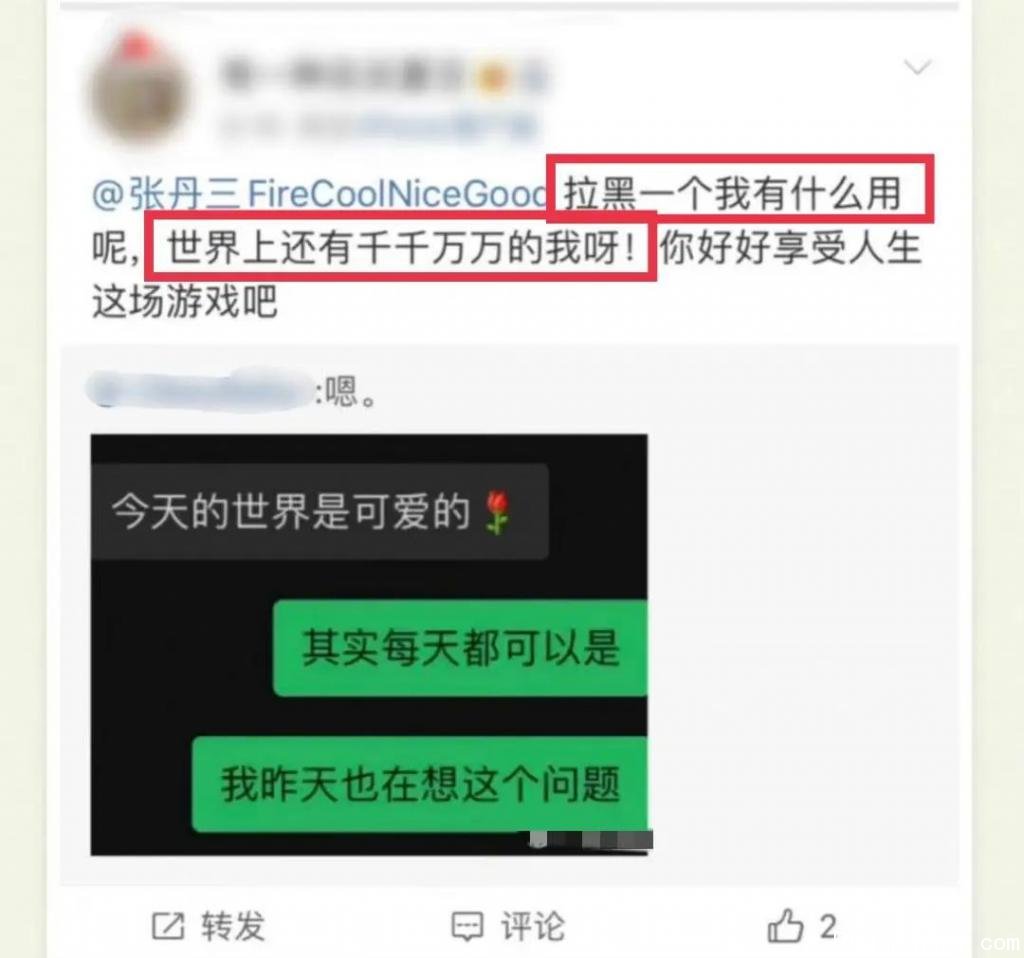This screenshot has height=958, width=1024.
Task: Tap the rose emoji in the chat bubble
Action: 498,513
